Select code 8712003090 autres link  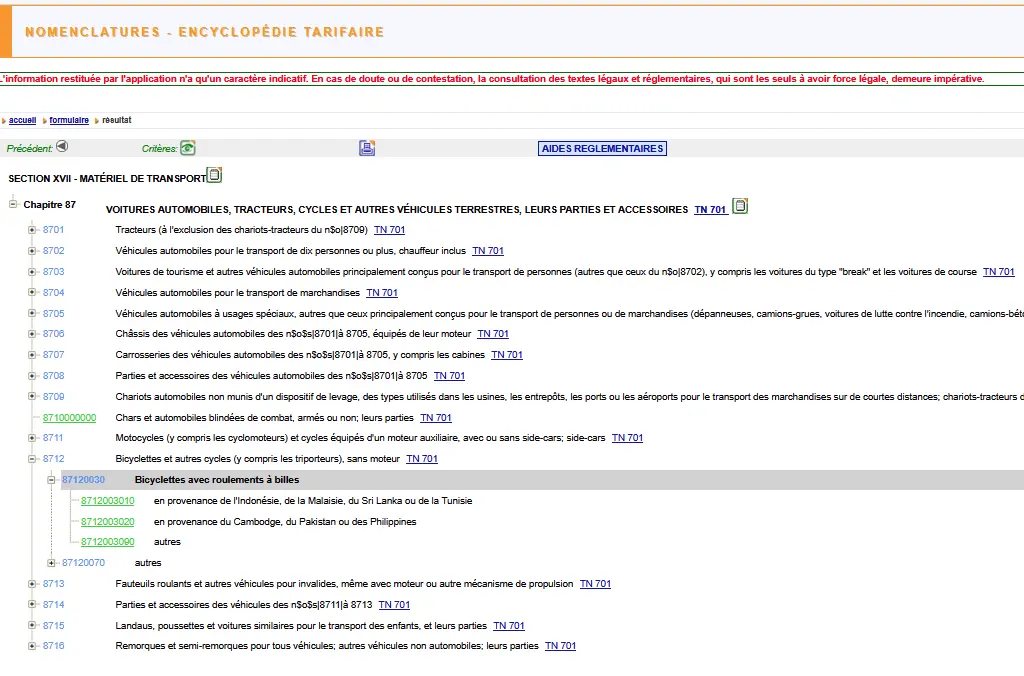tap(107, 542)
